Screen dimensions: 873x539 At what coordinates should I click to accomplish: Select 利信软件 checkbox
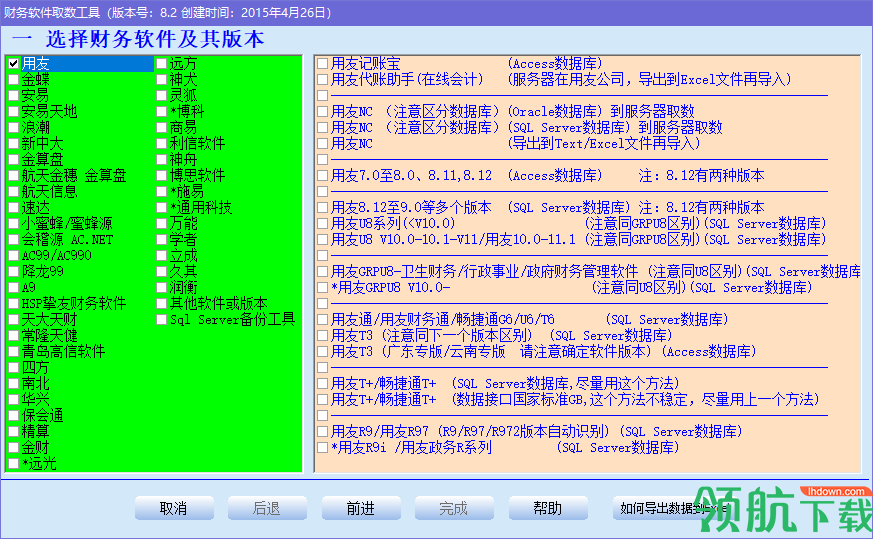coord(161,144)
